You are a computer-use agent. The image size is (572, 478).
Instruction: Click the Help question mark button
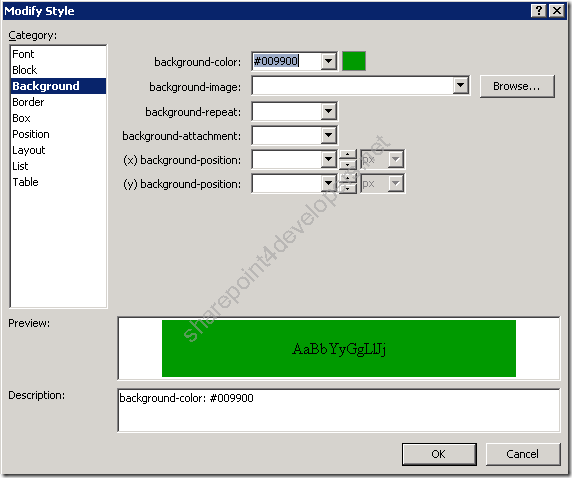[539, 11]
